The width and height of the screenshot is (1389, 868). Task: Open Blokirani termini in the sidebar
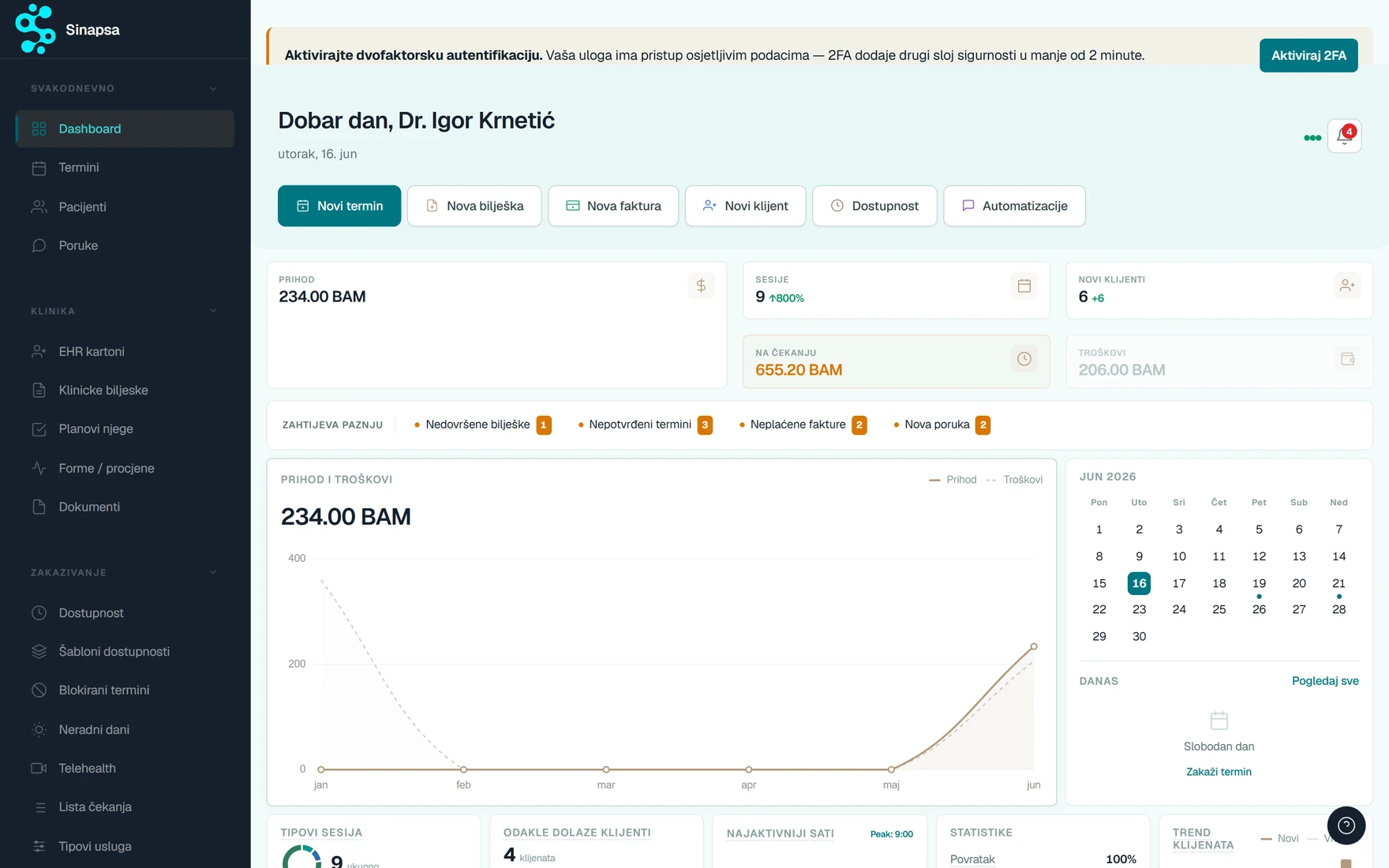(125, 690)
